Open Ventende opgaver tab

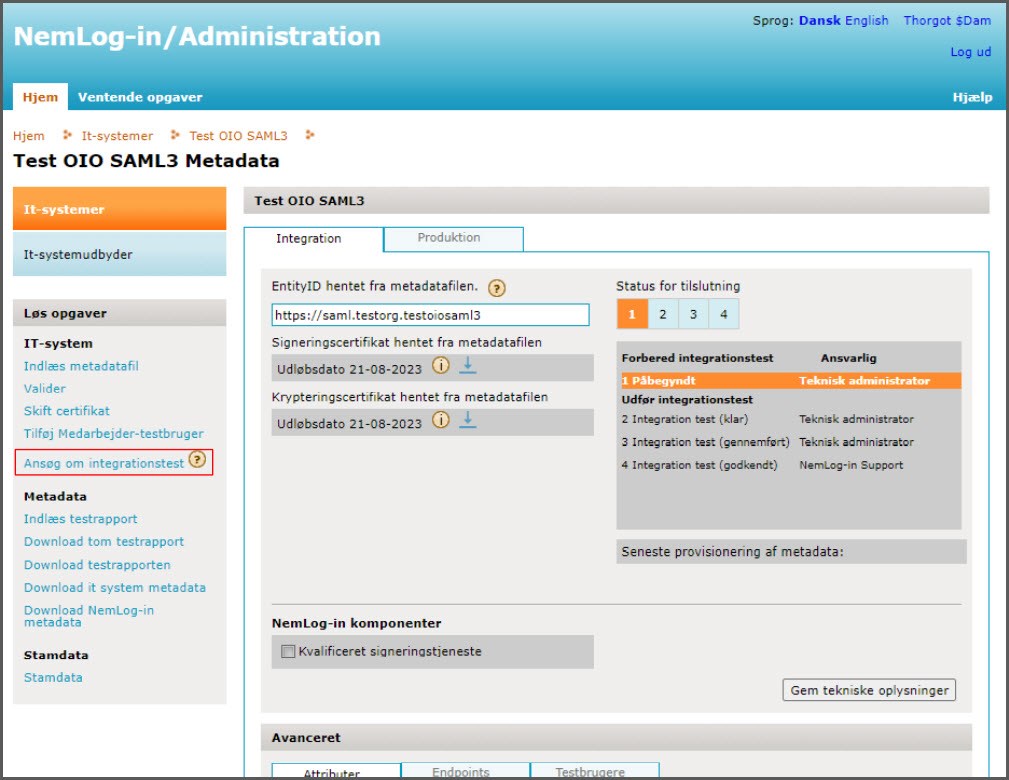tap(140, 97)
